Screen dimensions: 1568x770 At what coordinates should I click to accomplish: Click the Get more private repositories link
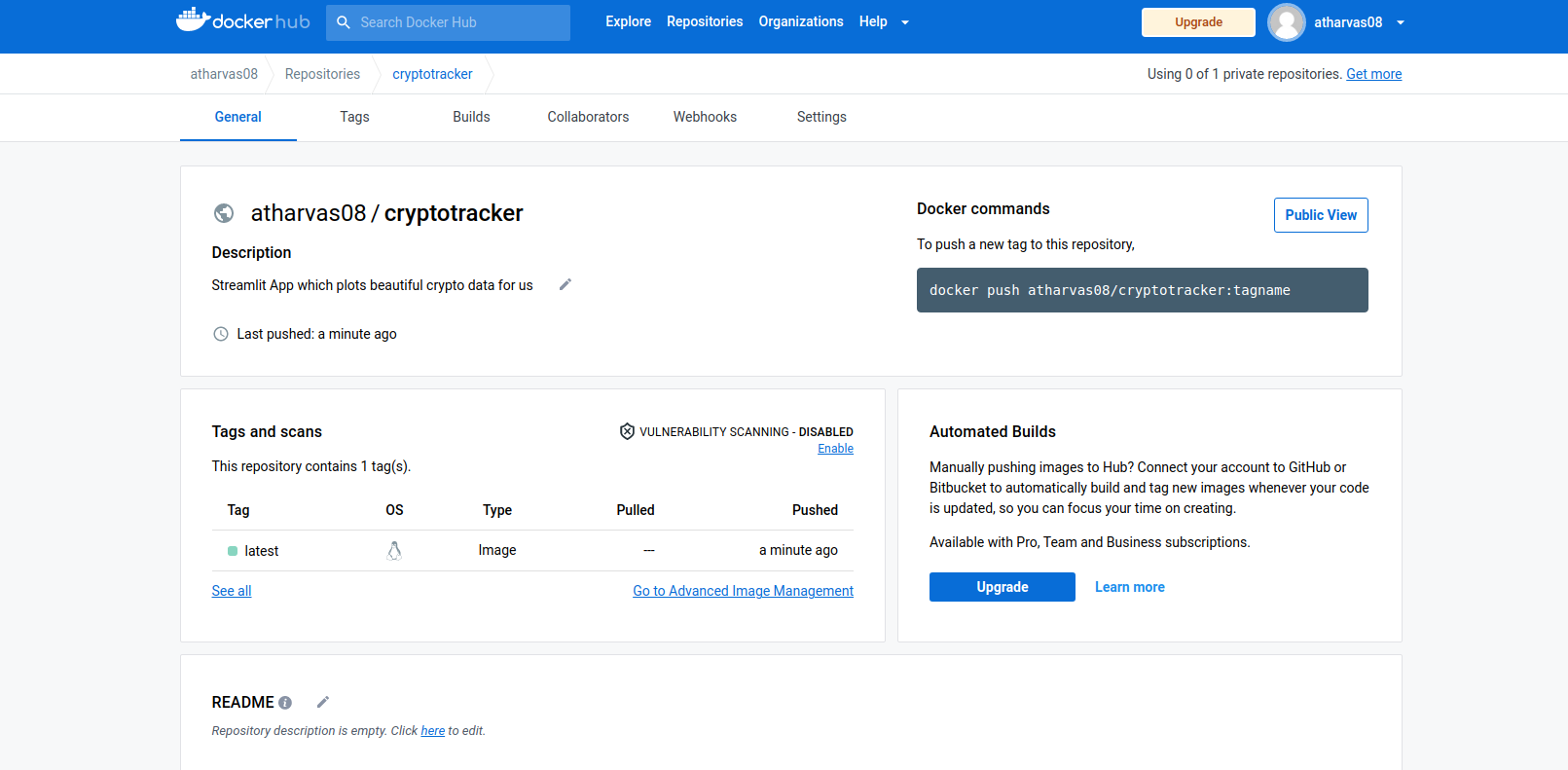click(x=1374, y=74)
